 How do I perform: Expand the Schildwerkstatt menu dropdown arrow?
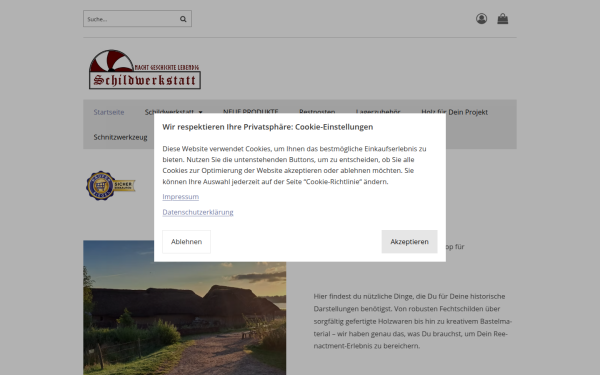[201, 112]
